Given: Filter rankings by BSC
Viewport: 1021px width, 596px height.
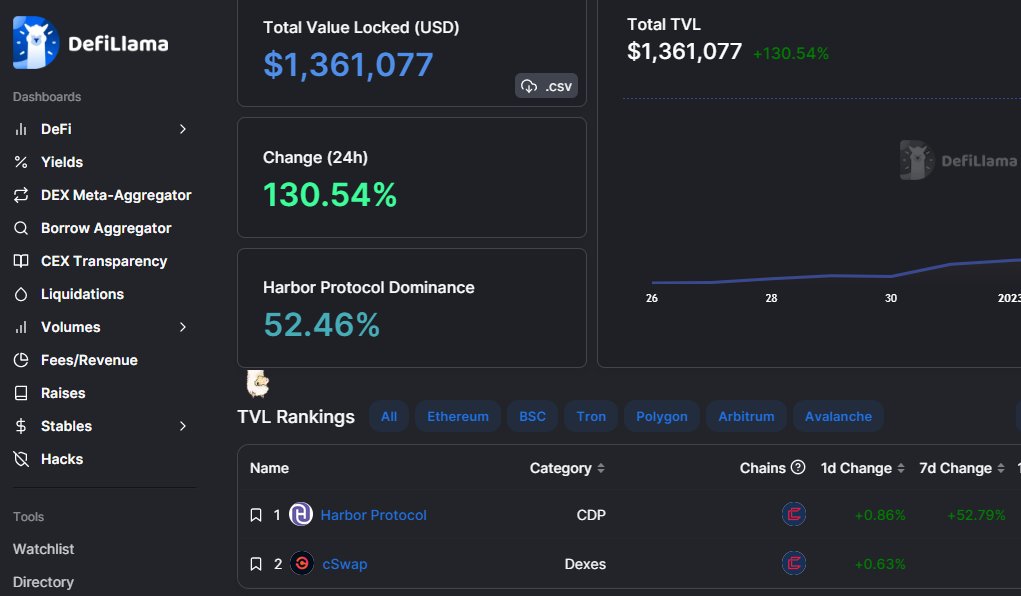Looking at the screenshot, I should (x=532, y=416).
